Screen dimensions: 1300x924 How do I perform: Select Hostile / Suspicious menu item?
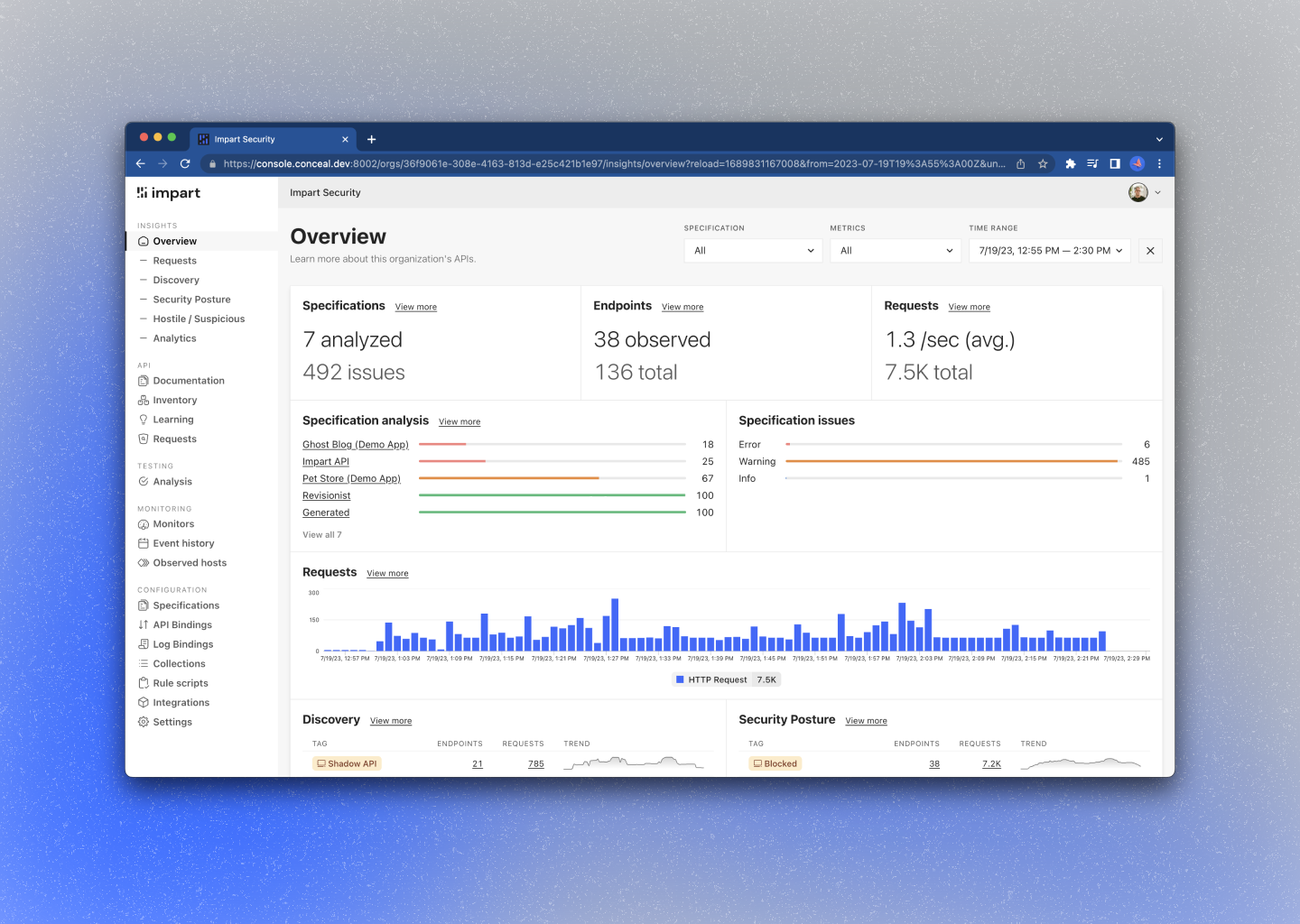click(199, 319)
